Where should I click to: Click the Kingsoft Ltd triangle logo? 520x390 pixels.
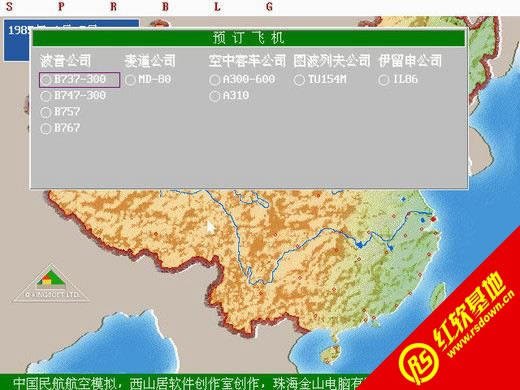coord(51,284)
